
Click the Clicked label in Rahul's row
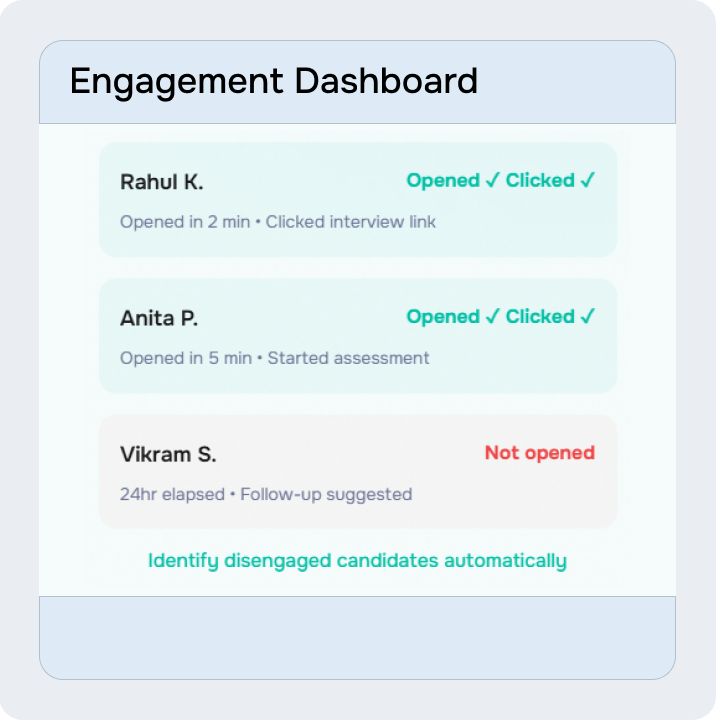[540, 181]
